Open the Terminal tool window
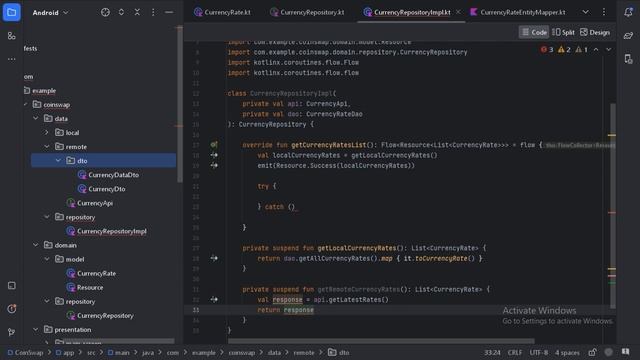The height and width of the screenshot is (360, 640). [x=11, y=285]
